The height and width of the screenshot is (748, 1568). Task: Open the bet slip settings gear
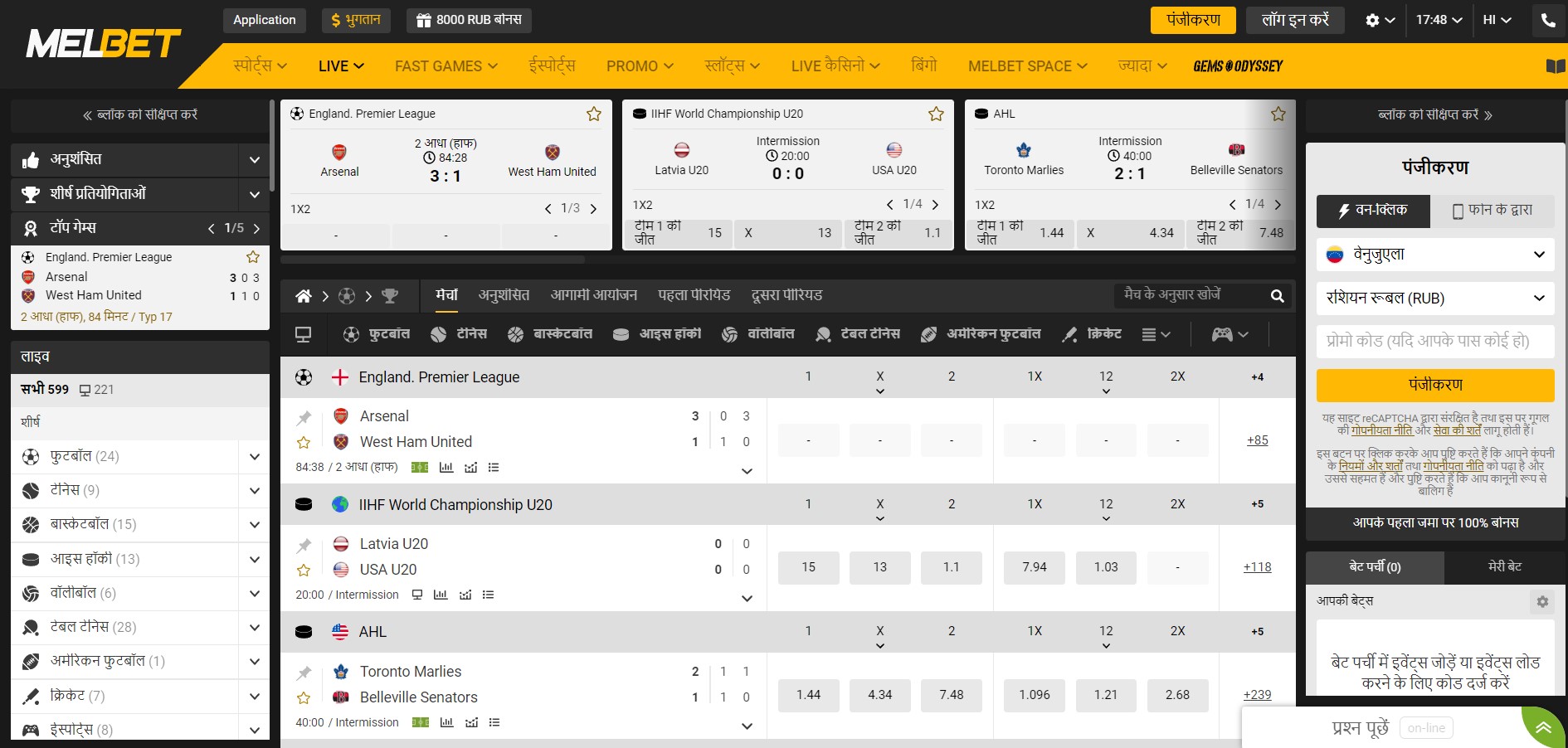point(1542,602)
